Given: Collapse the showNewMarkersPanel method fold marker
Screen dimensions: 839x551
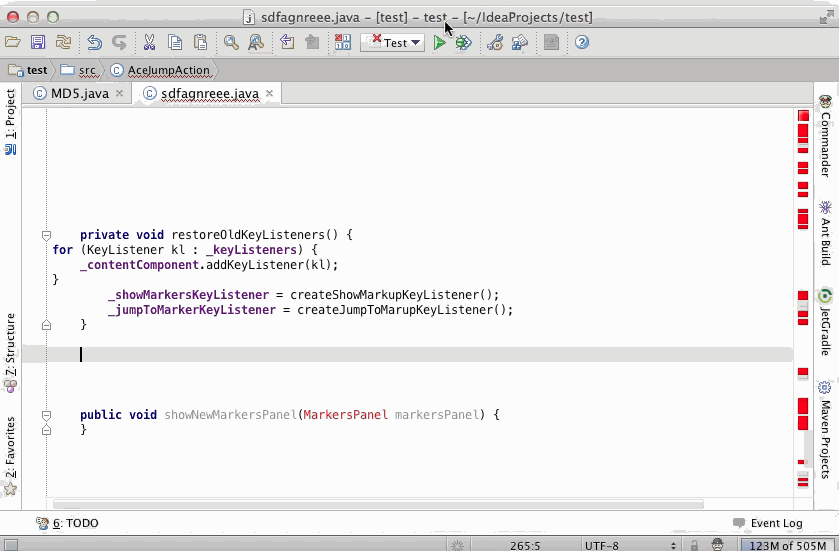Looking at the screenshot, I should coord(47,415).
